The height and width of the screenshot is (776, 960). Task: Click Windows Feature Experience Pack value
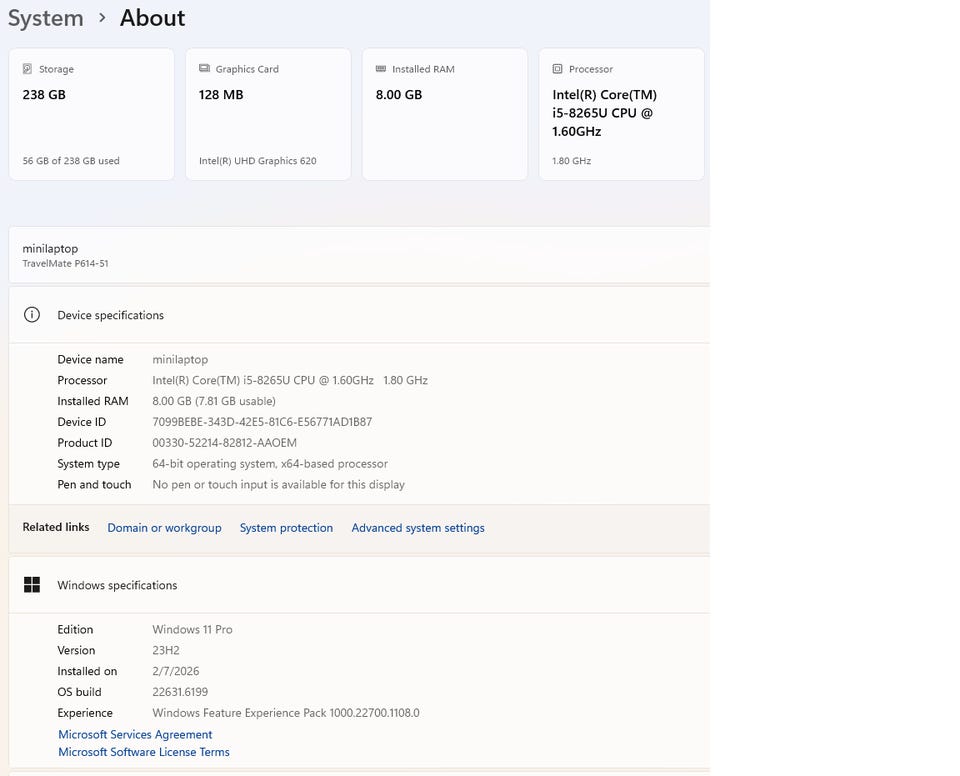click(x=286, y=713)
